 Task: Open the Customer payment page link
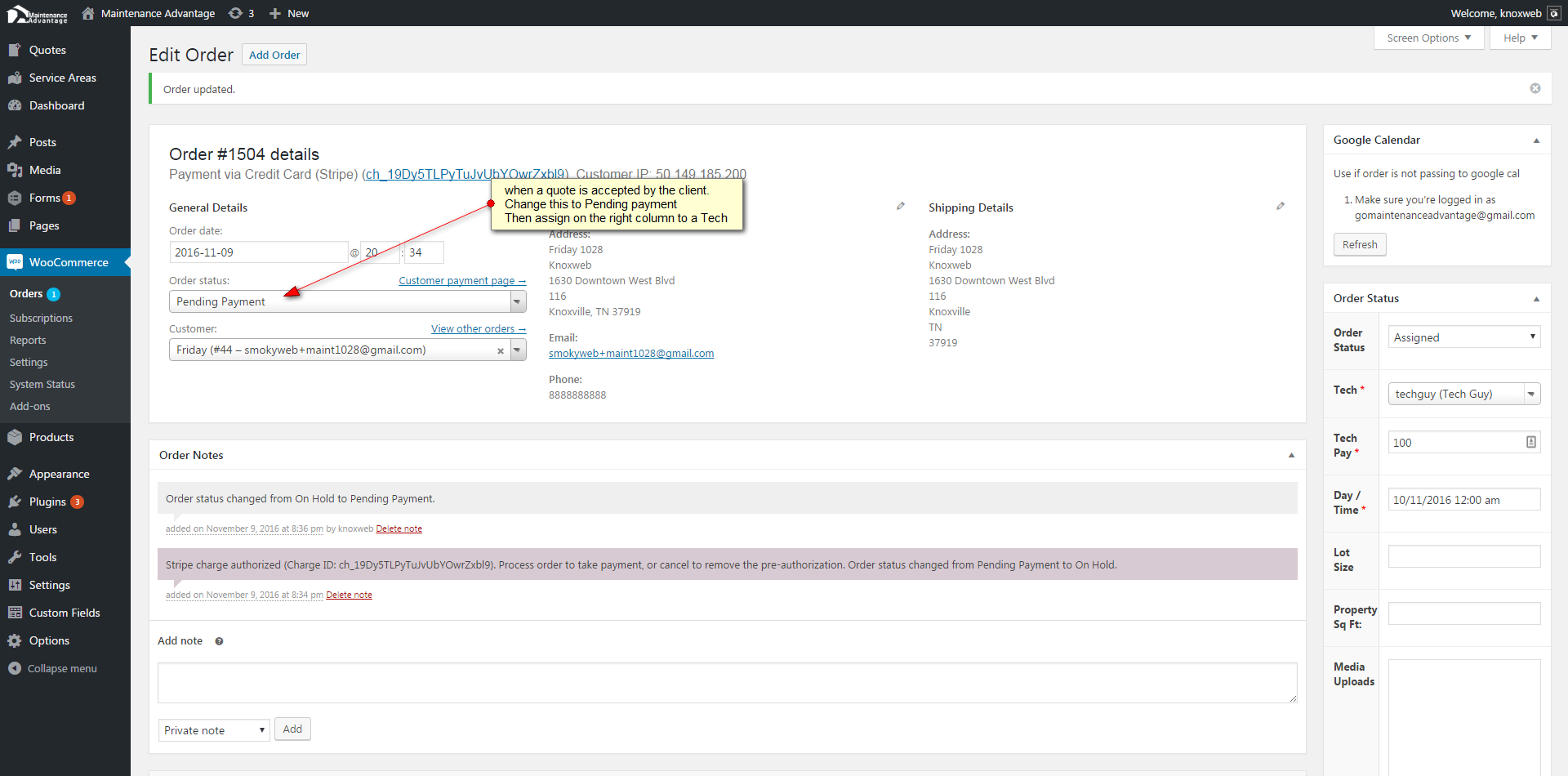pos(462,281)
